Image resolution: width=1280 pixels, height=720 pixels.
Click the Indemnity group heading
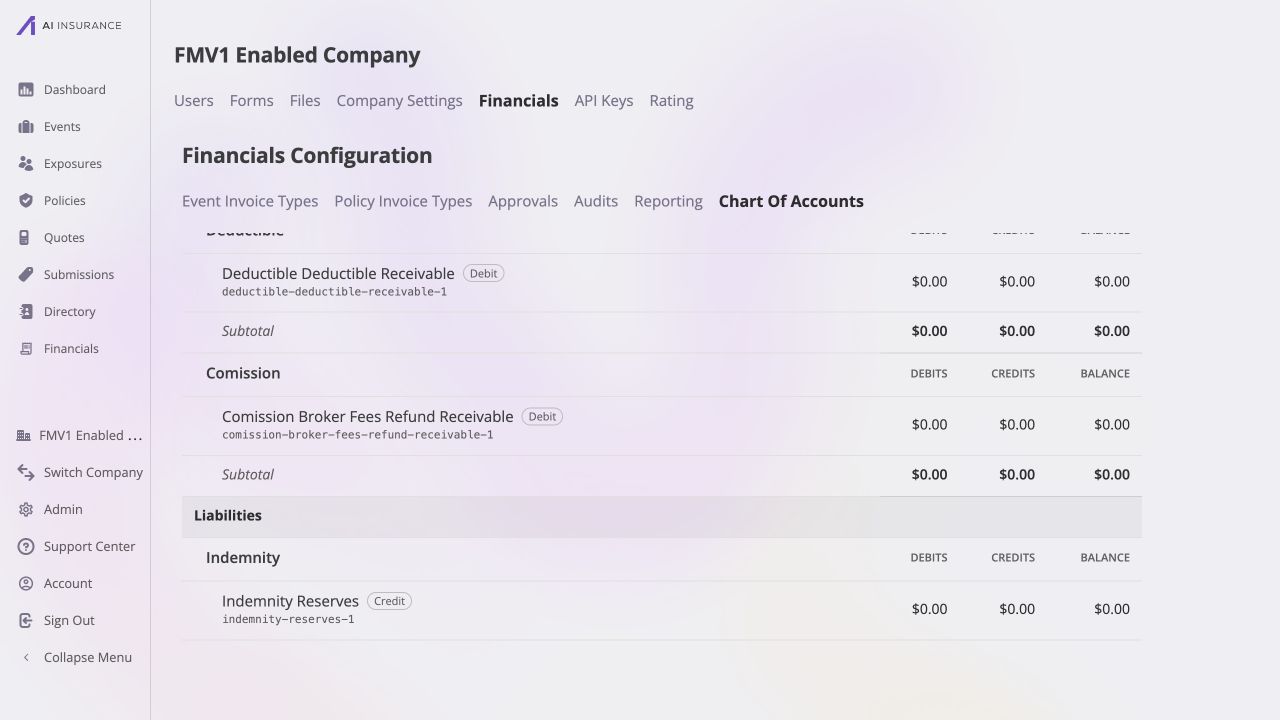[243, 558]
